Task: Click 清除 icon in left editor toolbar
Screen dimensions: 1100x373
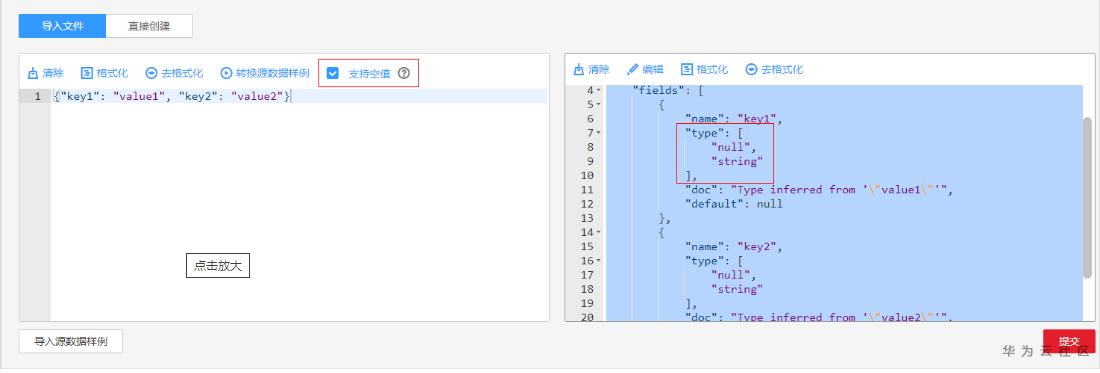Action: pos(32,73)
